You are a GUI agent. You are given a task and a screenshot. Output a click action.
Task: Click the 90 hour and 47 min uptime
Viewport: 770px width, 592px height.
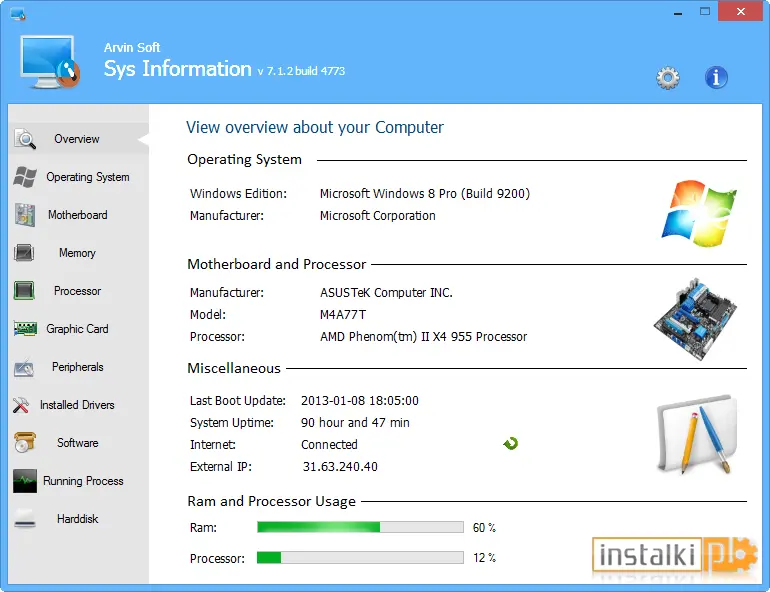click(x=355, y=423)
